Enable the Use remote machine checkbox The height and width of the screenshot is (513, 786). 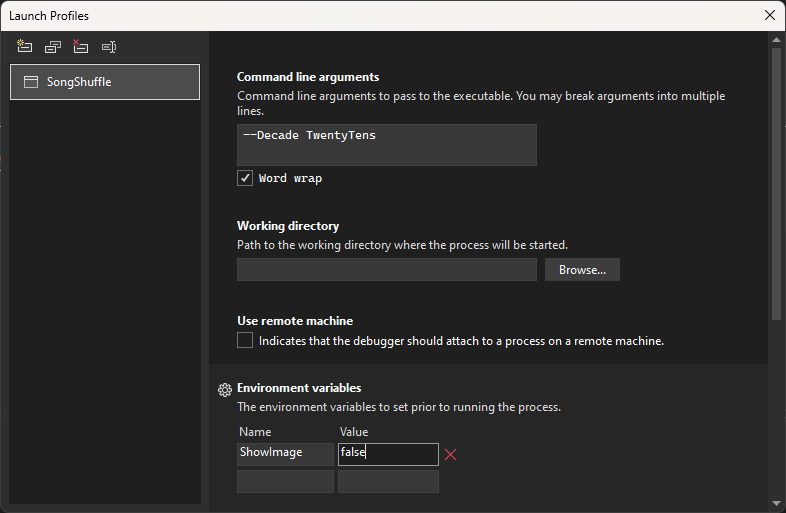tap(245, 340)
